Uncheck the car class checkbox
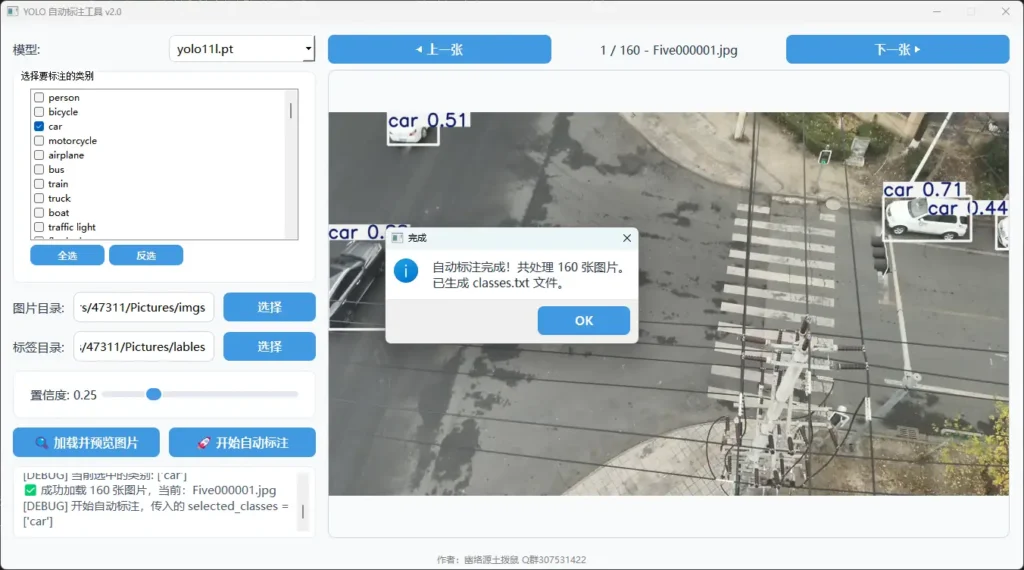Image resolution: width=1024 pixels, height=570 pixels. [39, 127]
